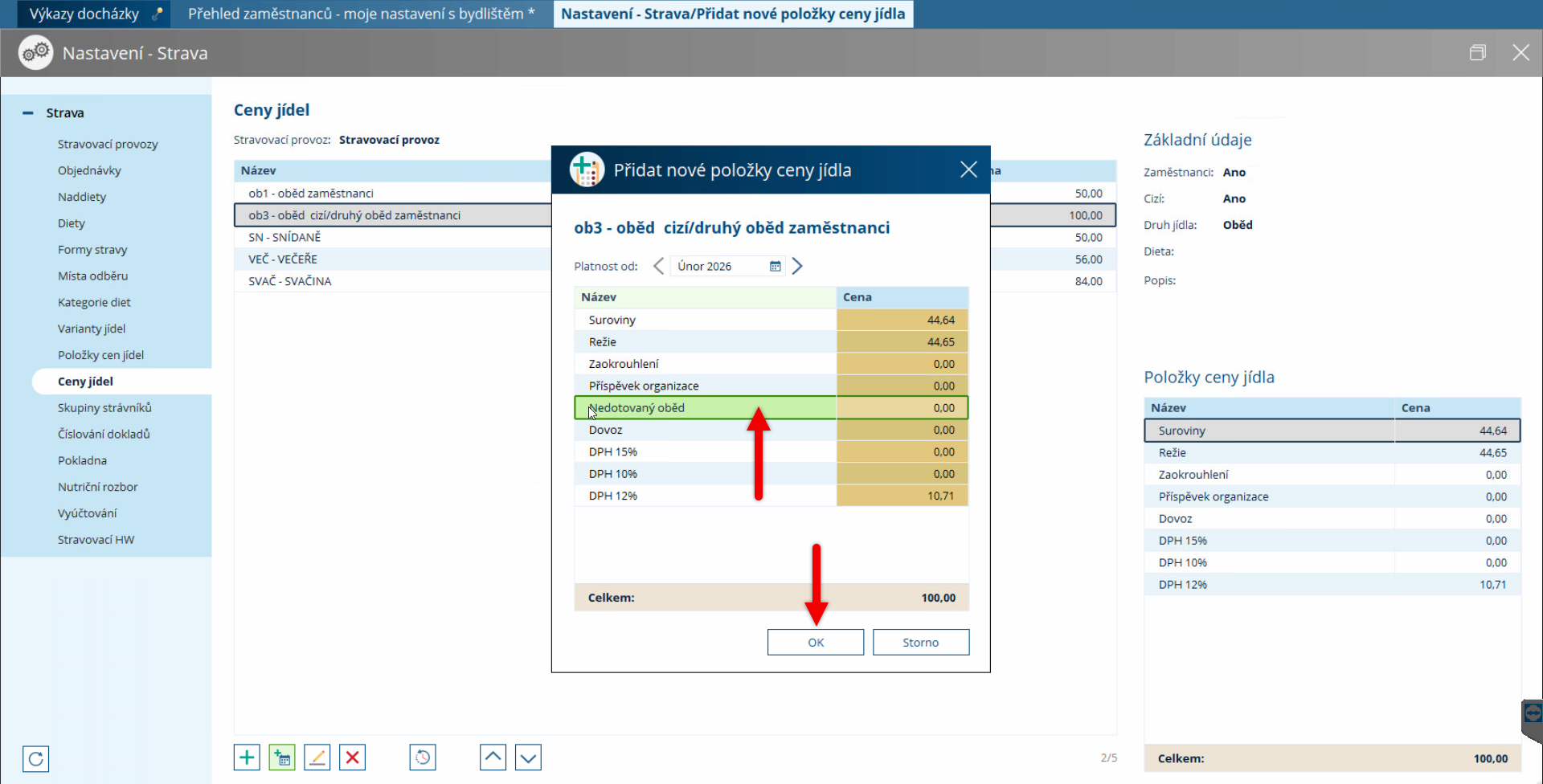Select DPH 10% row in Položky ceny jídla
Viewport: 1543px width, 784px height.
pyautogui.click(x=1332, y=563)
